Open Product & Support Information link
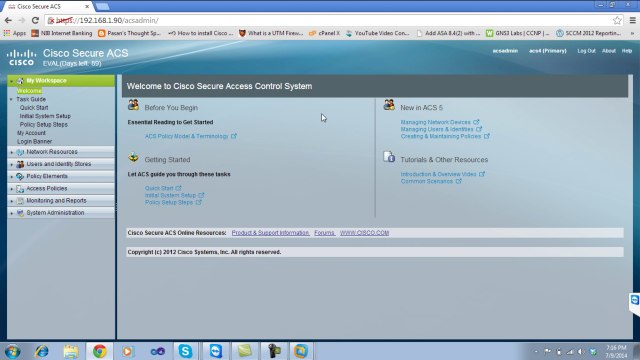Image resolution: width=640 pixels, height=360 pixels. pos(270,233)
